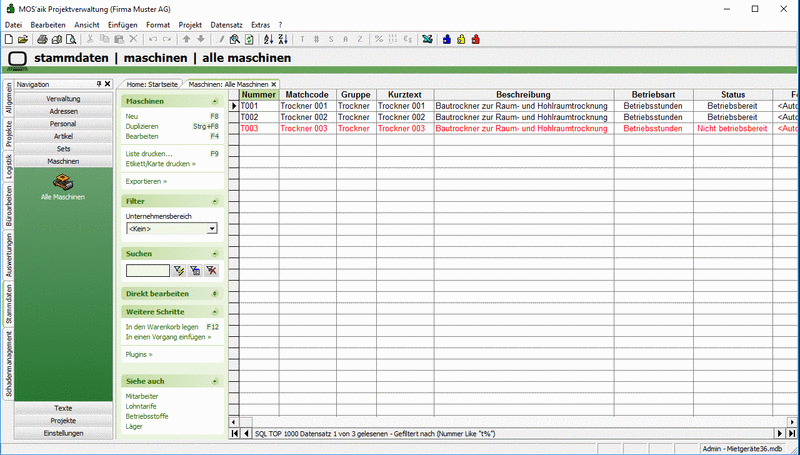This screenshot has height=455, width=800.
Task: Collapse the Suchen panel section
Action: [x=215, y=254]
